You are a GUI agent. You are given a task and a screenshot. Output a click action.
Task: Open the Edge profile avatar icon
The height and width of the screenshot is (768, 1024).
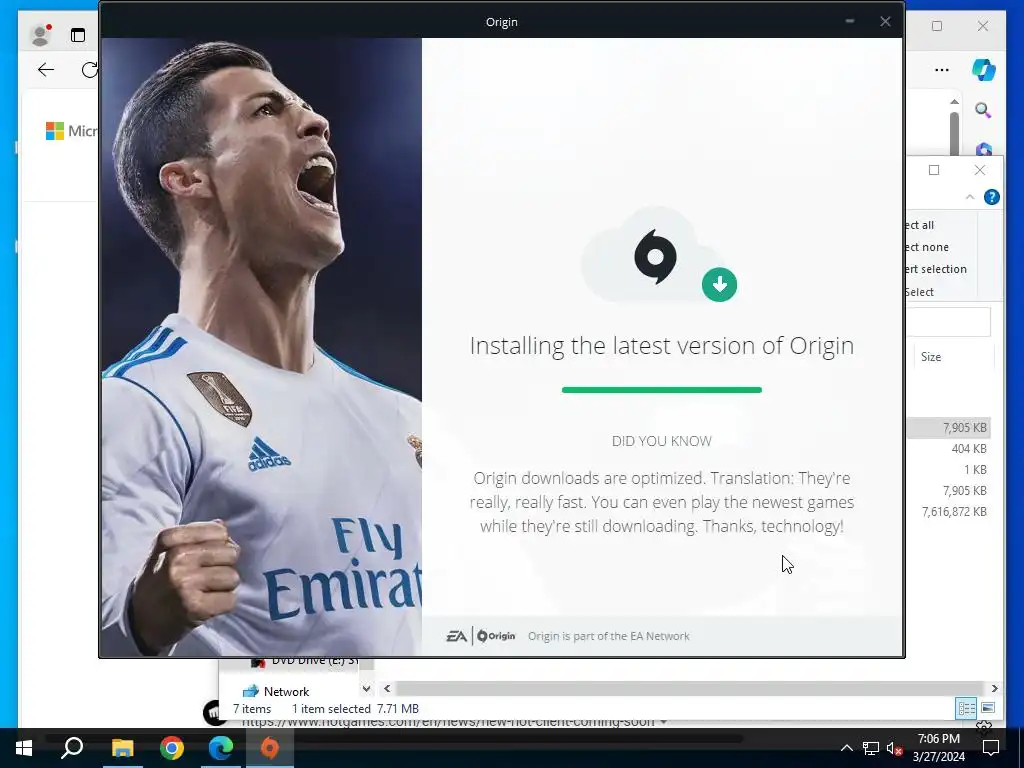tap(40, 35)
